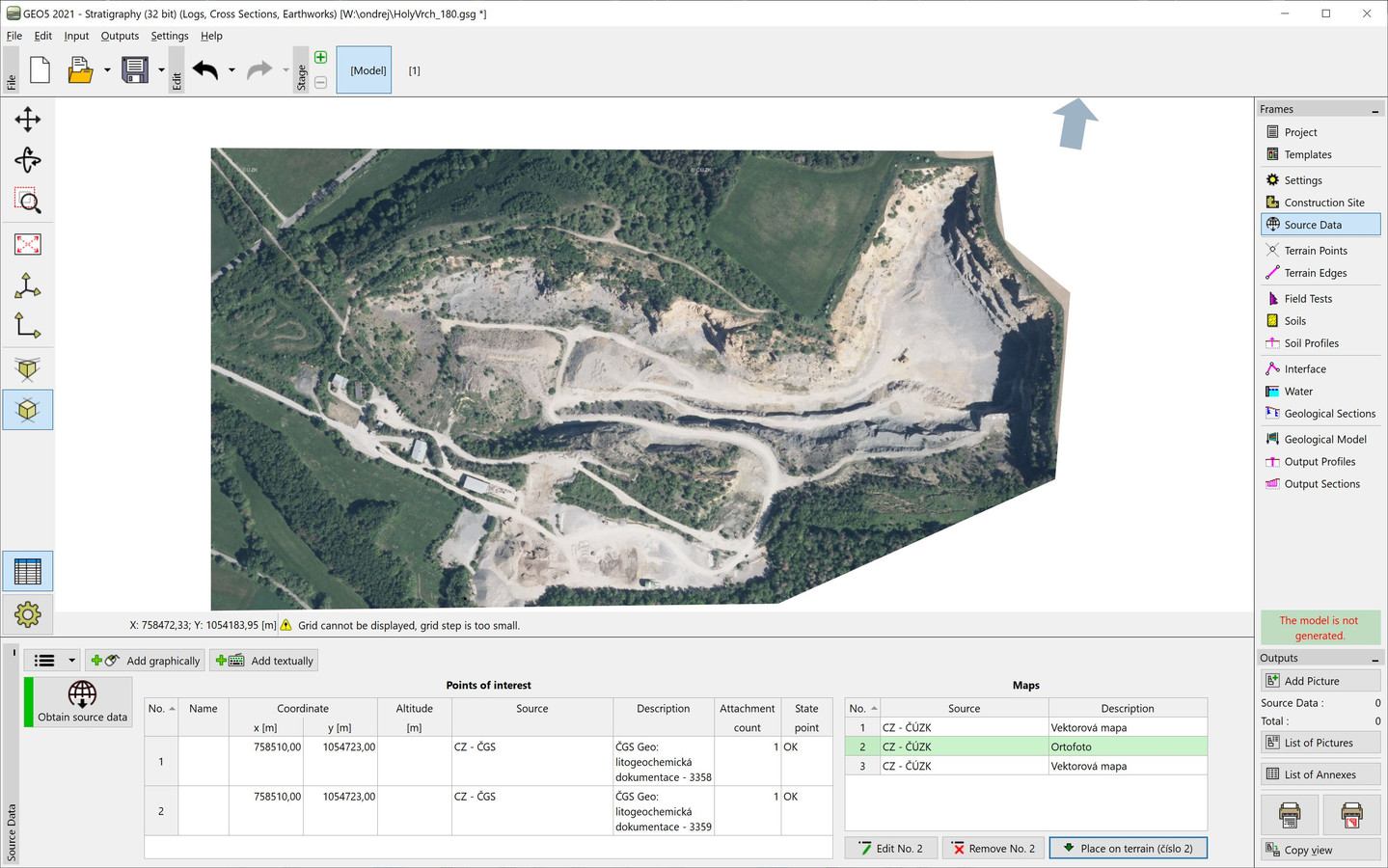
Task: Toggle the bottom table panel display
Action: (27, 572)
